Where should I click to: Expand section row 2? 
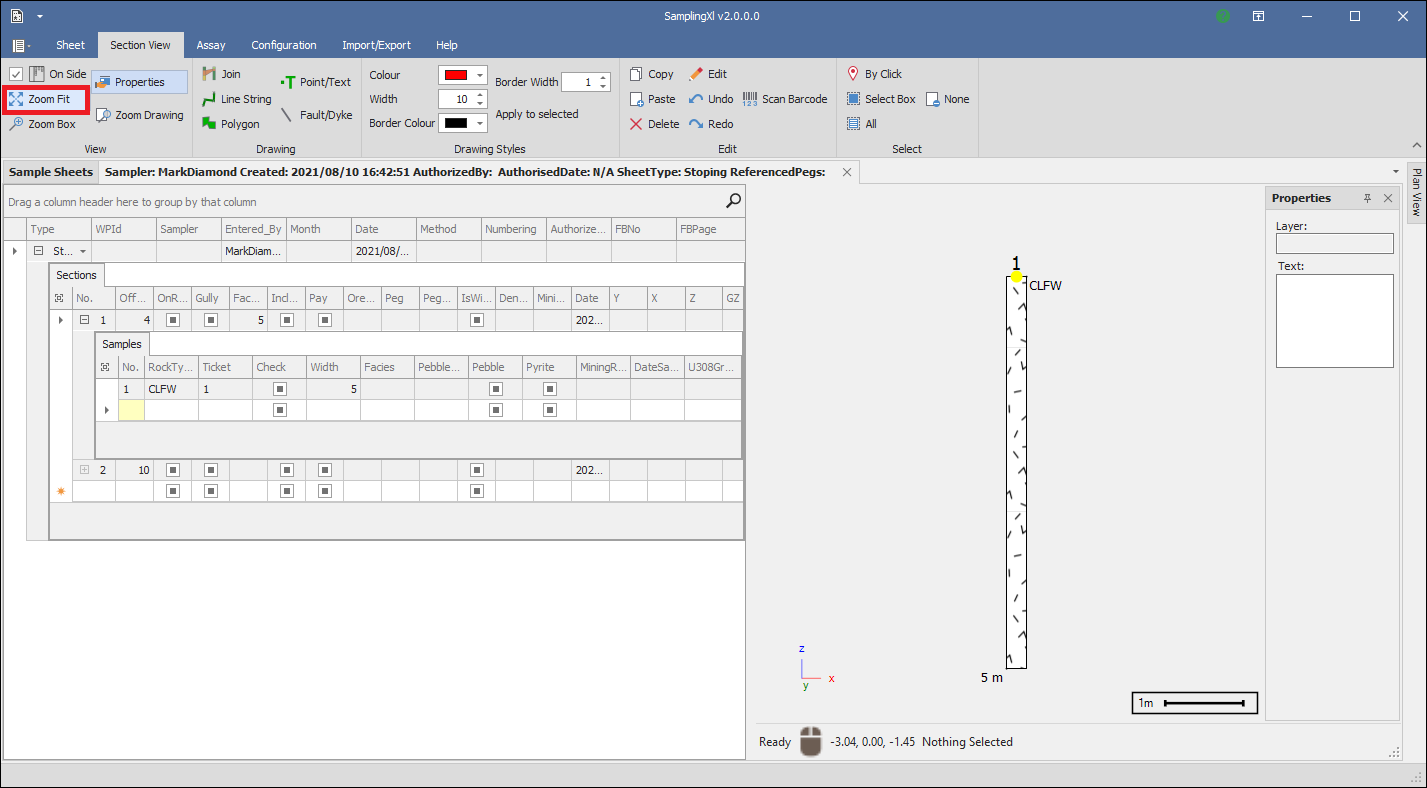[x=84, y=470]
